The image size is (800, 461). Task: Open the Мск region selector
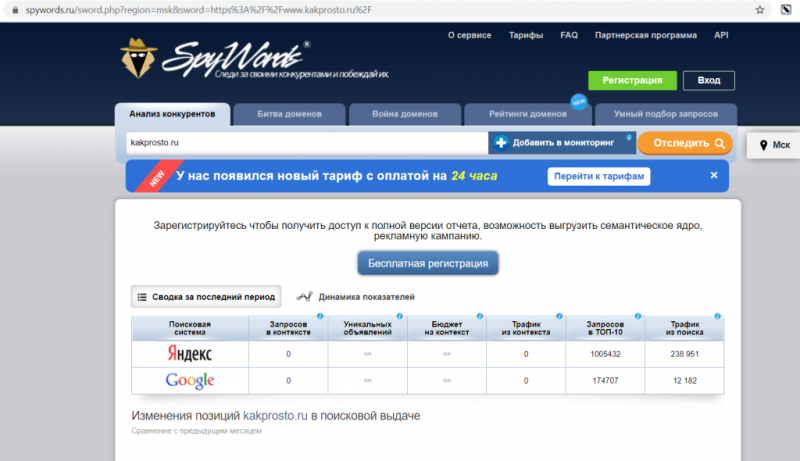(774, 145)
